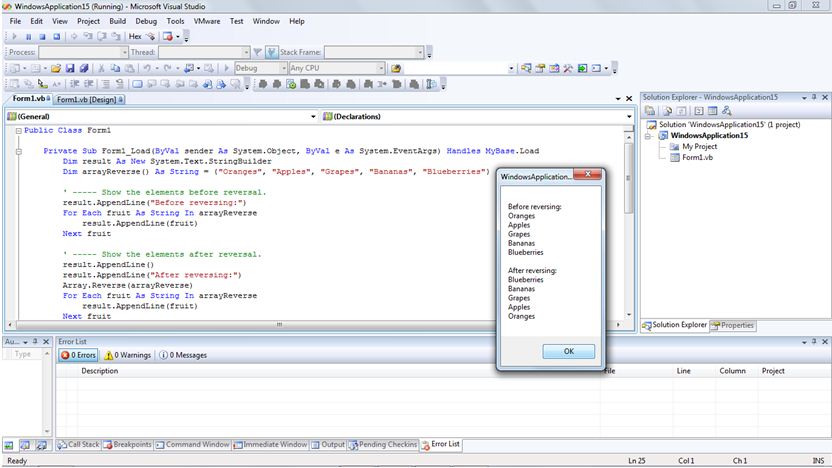Toggle the 0 Warnings filter button

[127, 355]
